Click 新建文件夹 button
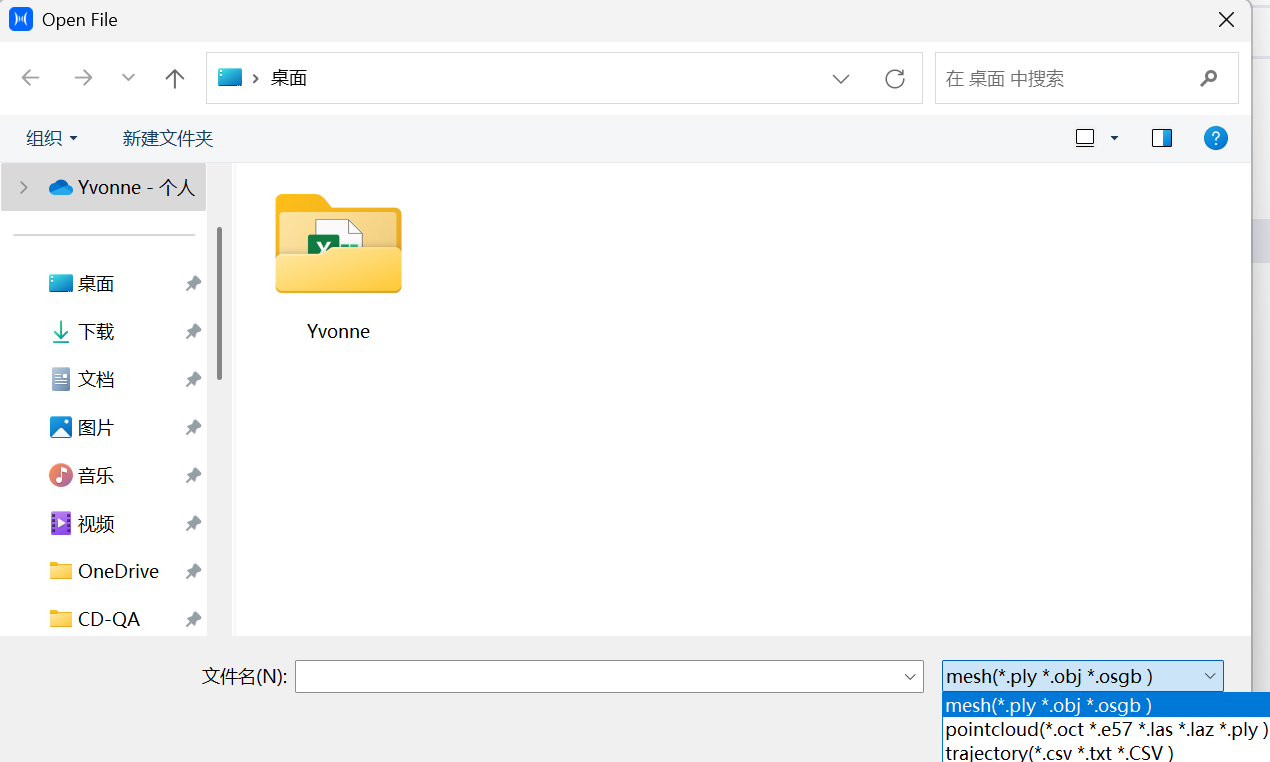 pos(168,138)
